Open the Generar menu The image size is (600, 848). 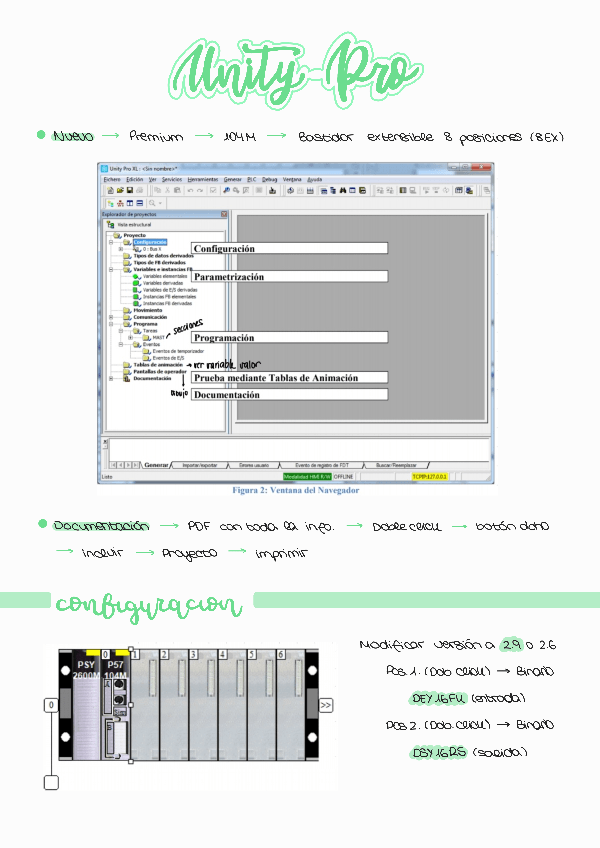coord(233,180)
